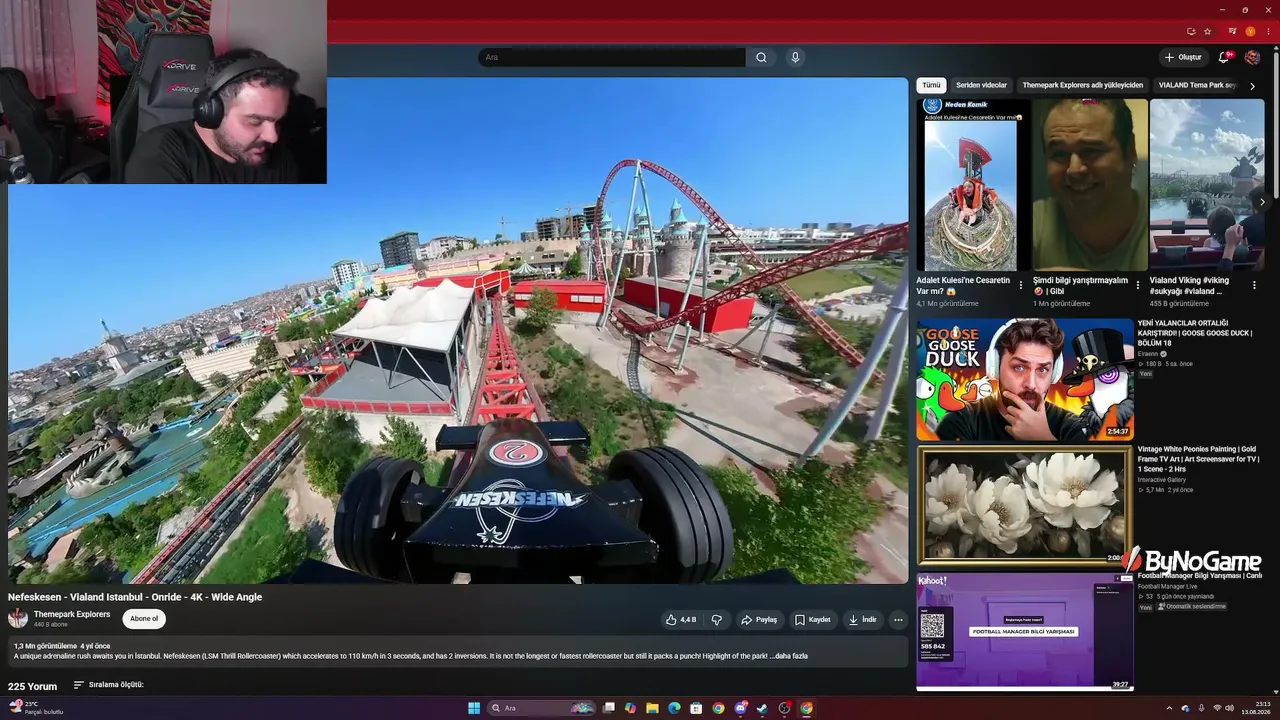The height and width of the screenshot is (720, 1280).
Task: Click the YouTube search input field
Action: click(x=611, y=58)
